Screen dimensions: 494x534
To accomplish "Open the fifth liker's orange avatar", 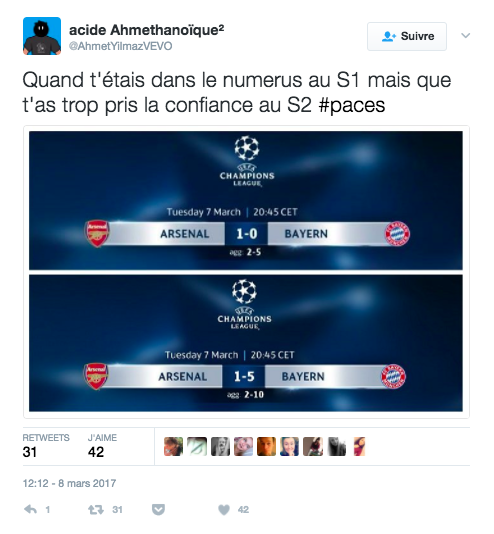I will 266,446.
